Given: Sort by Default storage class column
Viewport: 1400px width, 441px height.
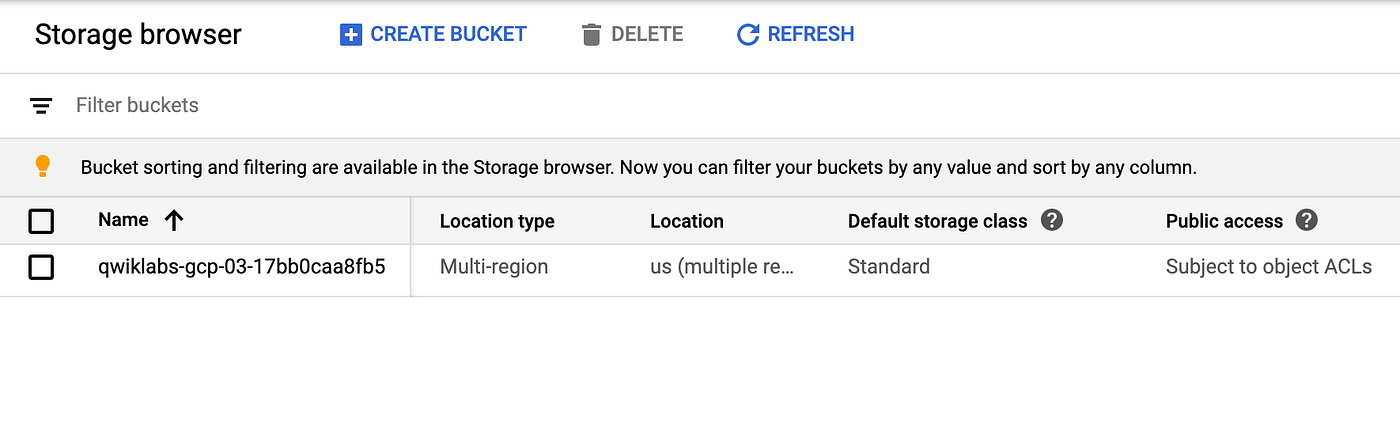Looking at the screenshot, I should coord(937,221).
